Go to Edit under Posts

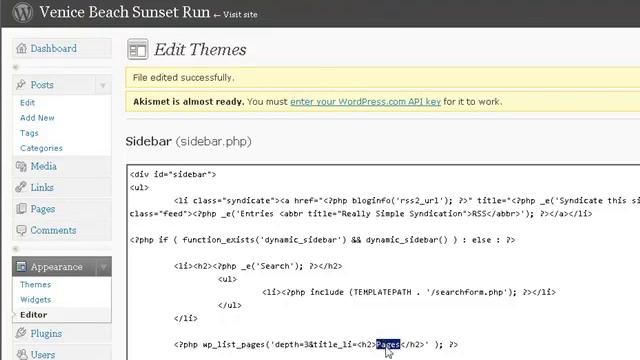point(27,103)
